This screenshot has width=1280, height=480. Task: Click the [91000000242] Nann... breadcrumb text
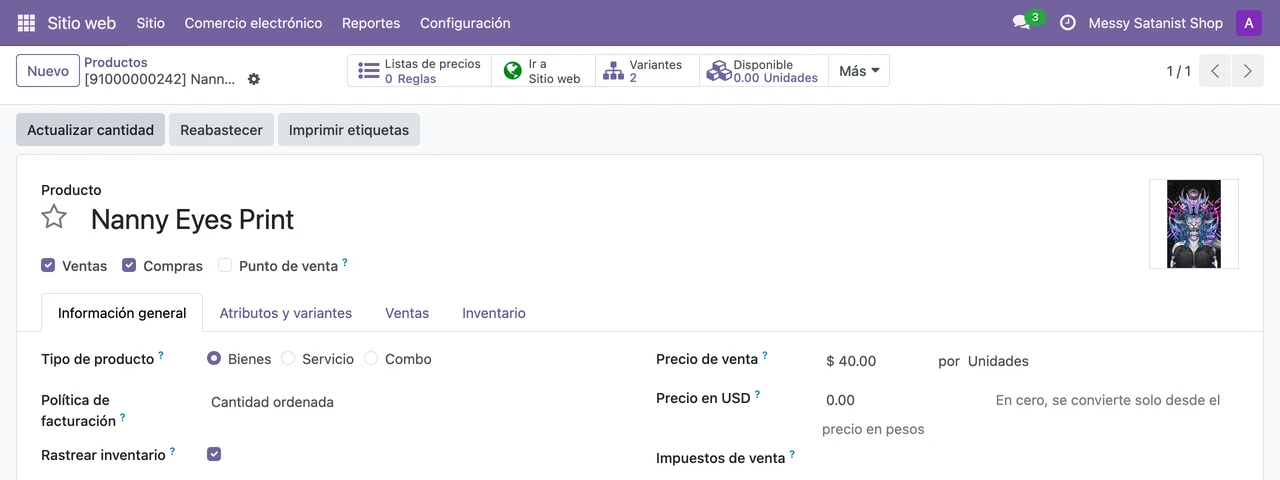[x=160, y=79]
